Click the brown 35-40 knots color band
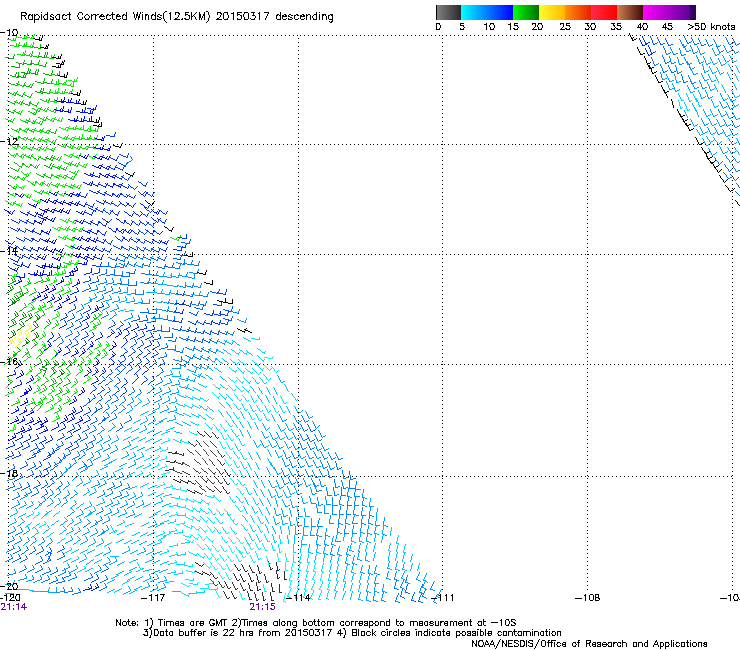Image resolution: width=740 pixels, height=650 pixels. (630, 12)
